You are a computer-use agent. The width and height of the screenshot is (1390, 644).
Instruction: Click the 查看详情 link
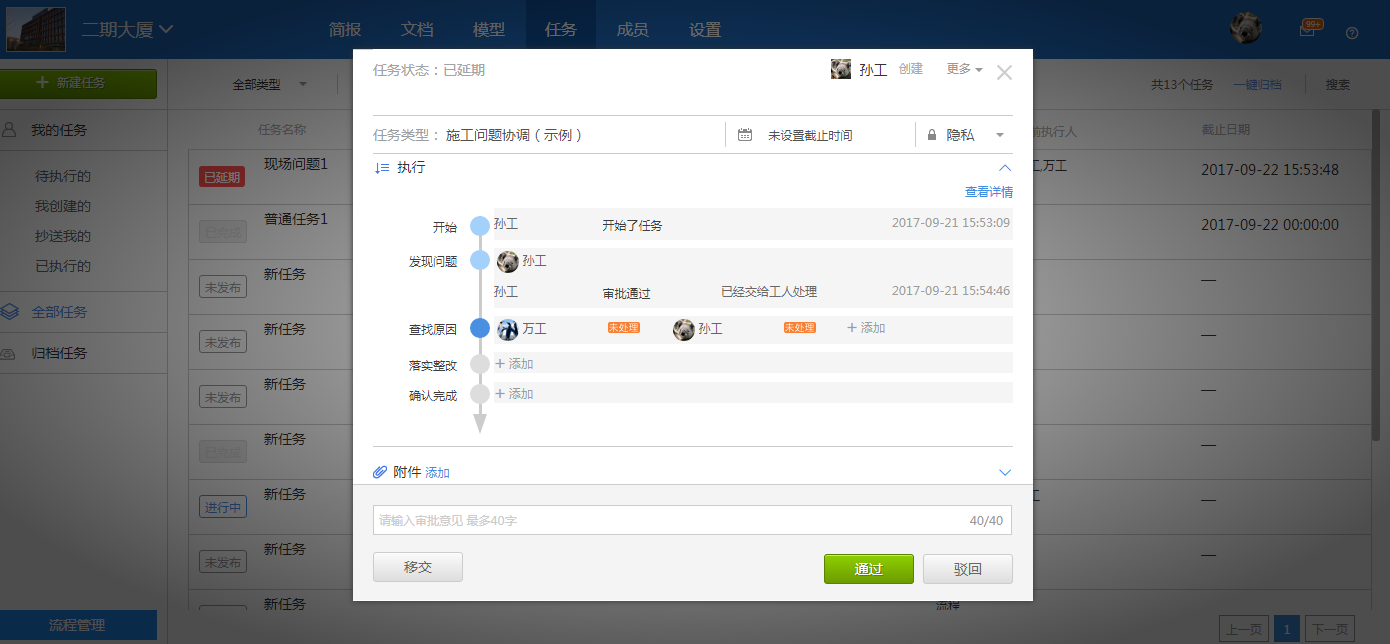tap(988, 192)
